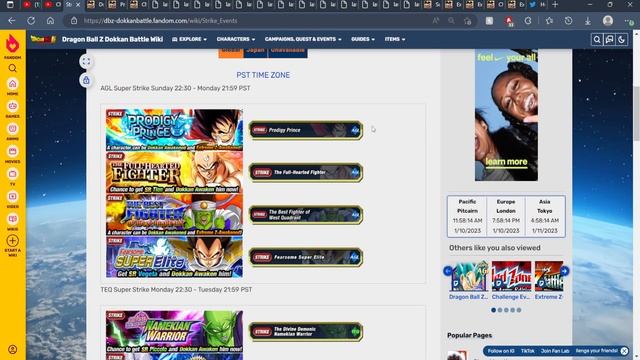640x360 pixels.
Task: Open the Dragon Ball Z... recommended page
Action: tap(469, 281)
